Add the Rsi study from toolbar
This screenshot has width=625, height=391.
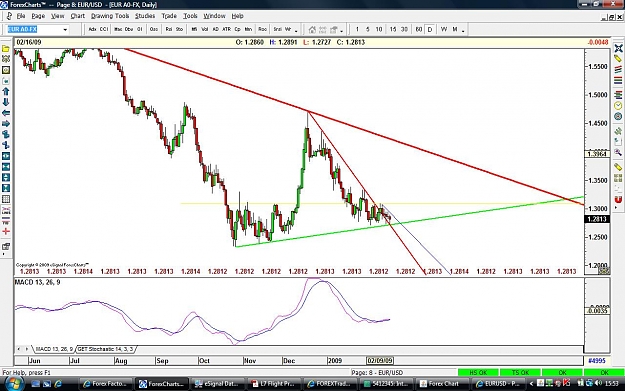[x=169, y=29]
